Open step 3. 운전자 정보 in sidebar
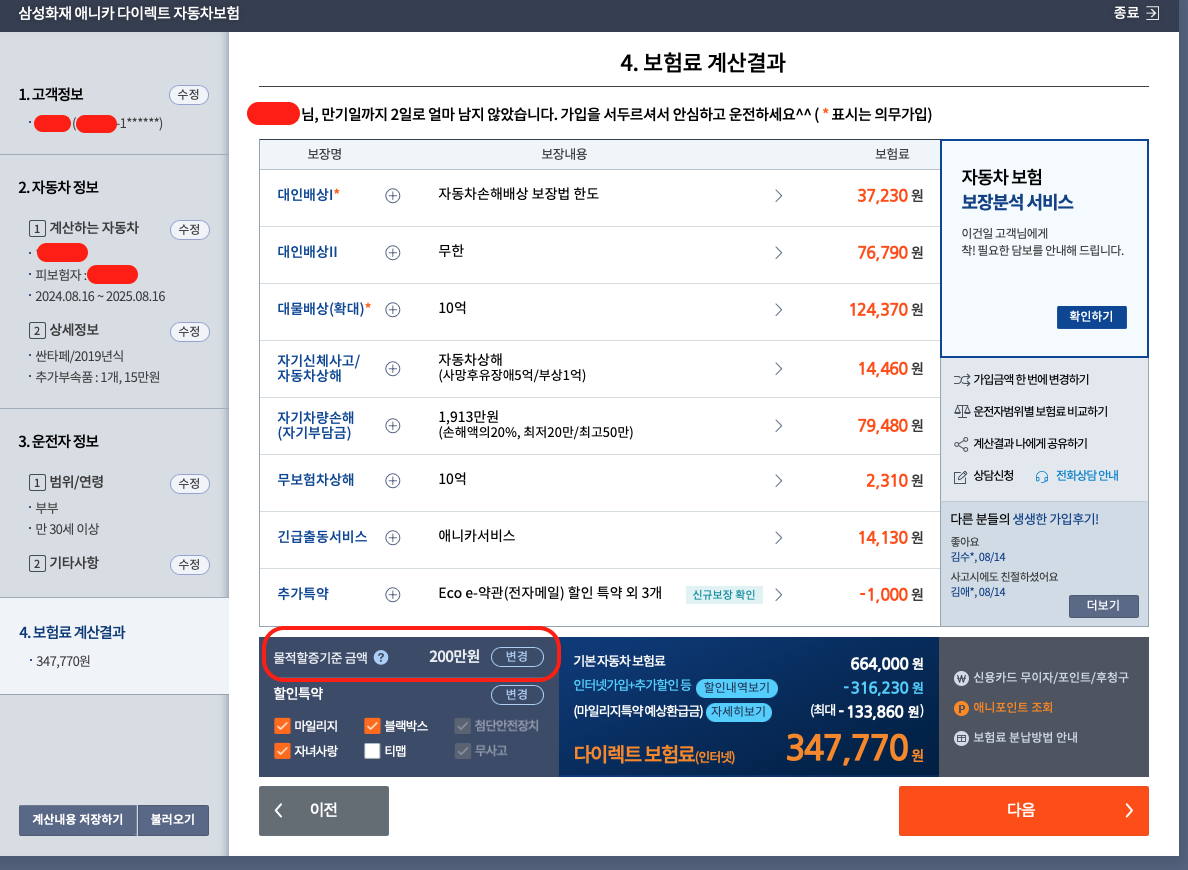 (58, 441)
